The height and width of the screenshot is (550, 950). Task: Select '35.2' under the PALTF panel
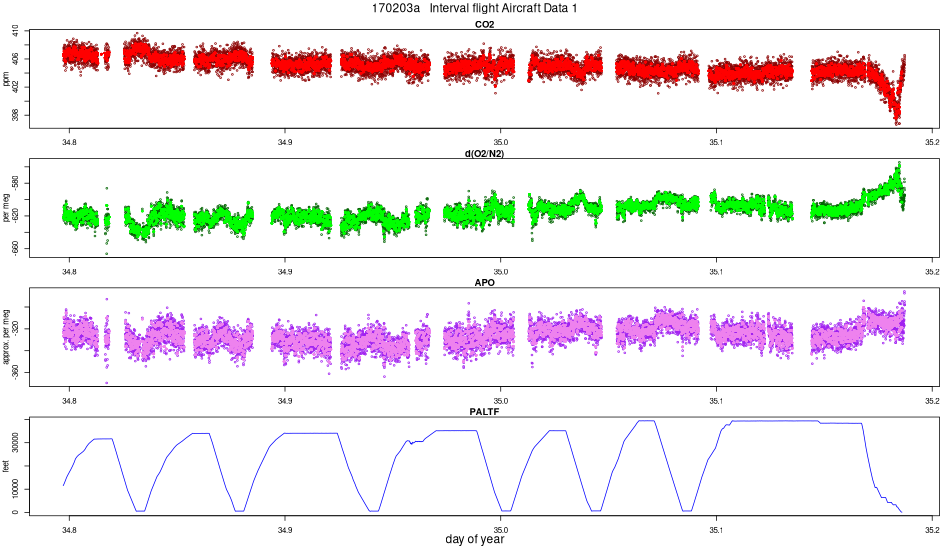[932, 529]
